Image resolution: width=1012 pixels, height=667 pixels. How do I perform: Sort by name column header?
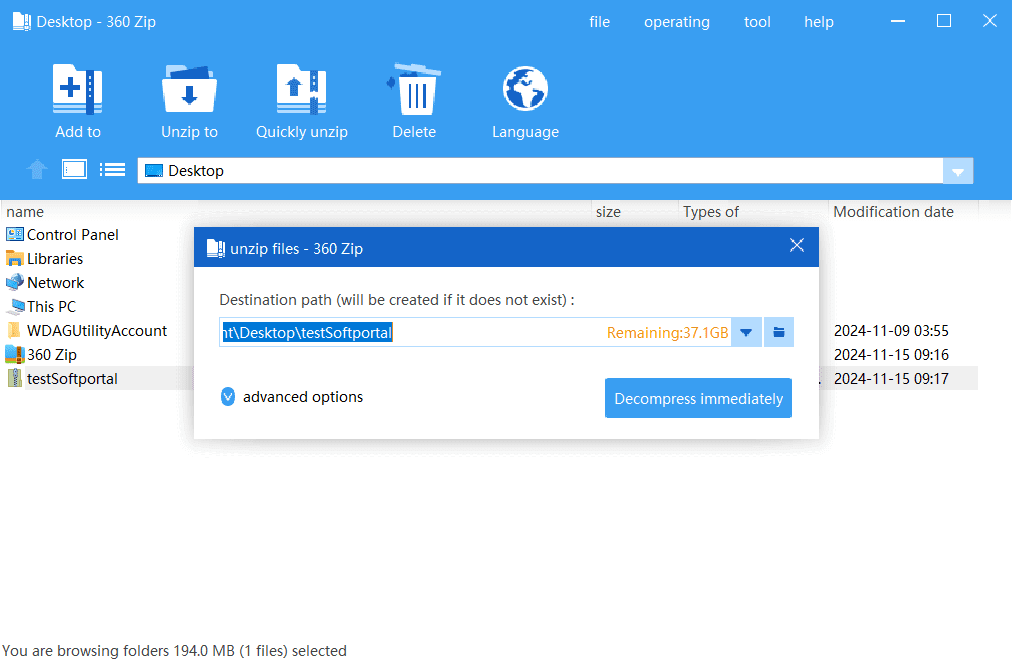point(25,212)
